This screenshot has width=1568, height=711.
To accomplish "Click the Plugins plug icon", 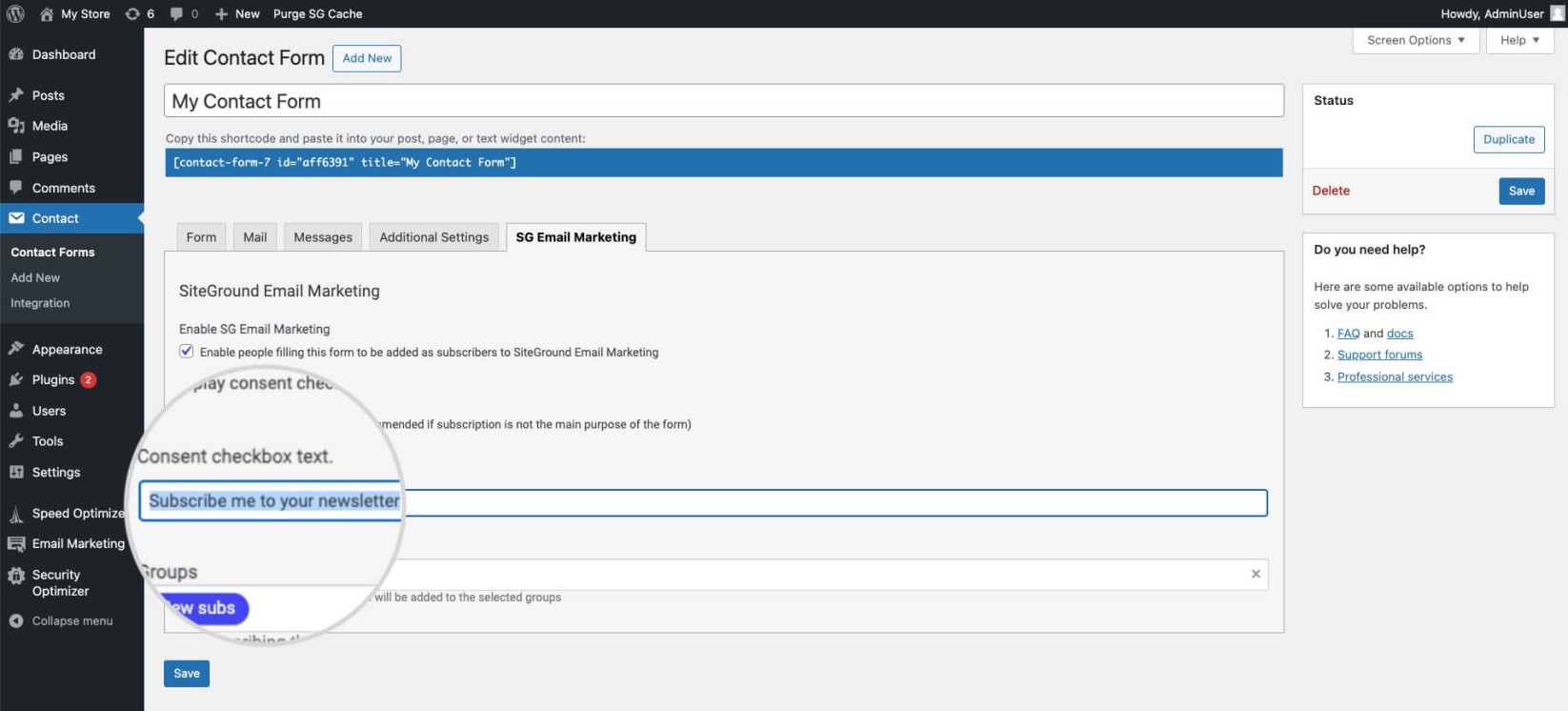I will [16, 379].
